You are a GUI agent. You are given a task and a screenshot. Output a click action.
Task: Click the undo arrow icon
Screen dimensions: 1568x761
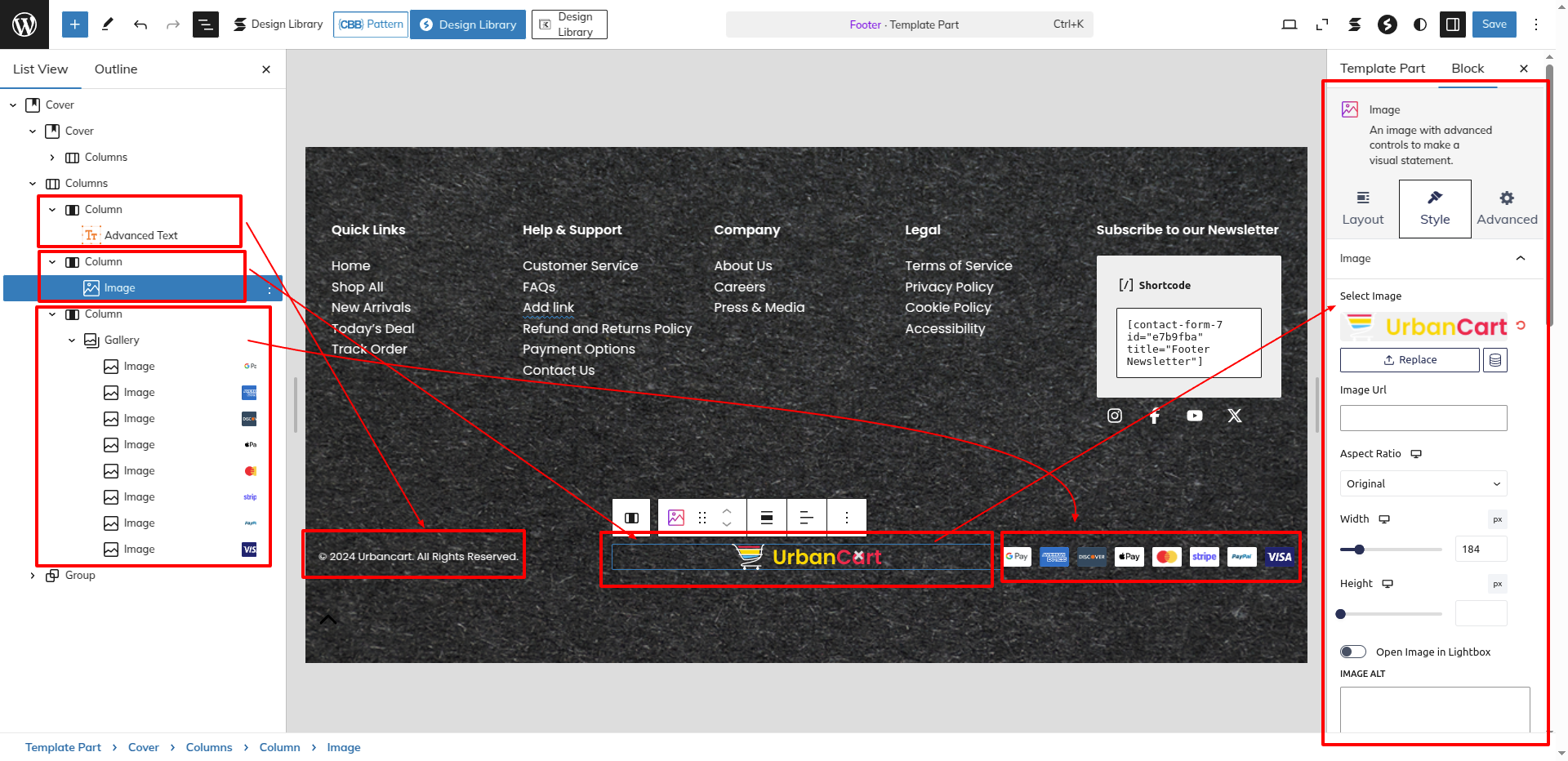[x=140, y=24]
